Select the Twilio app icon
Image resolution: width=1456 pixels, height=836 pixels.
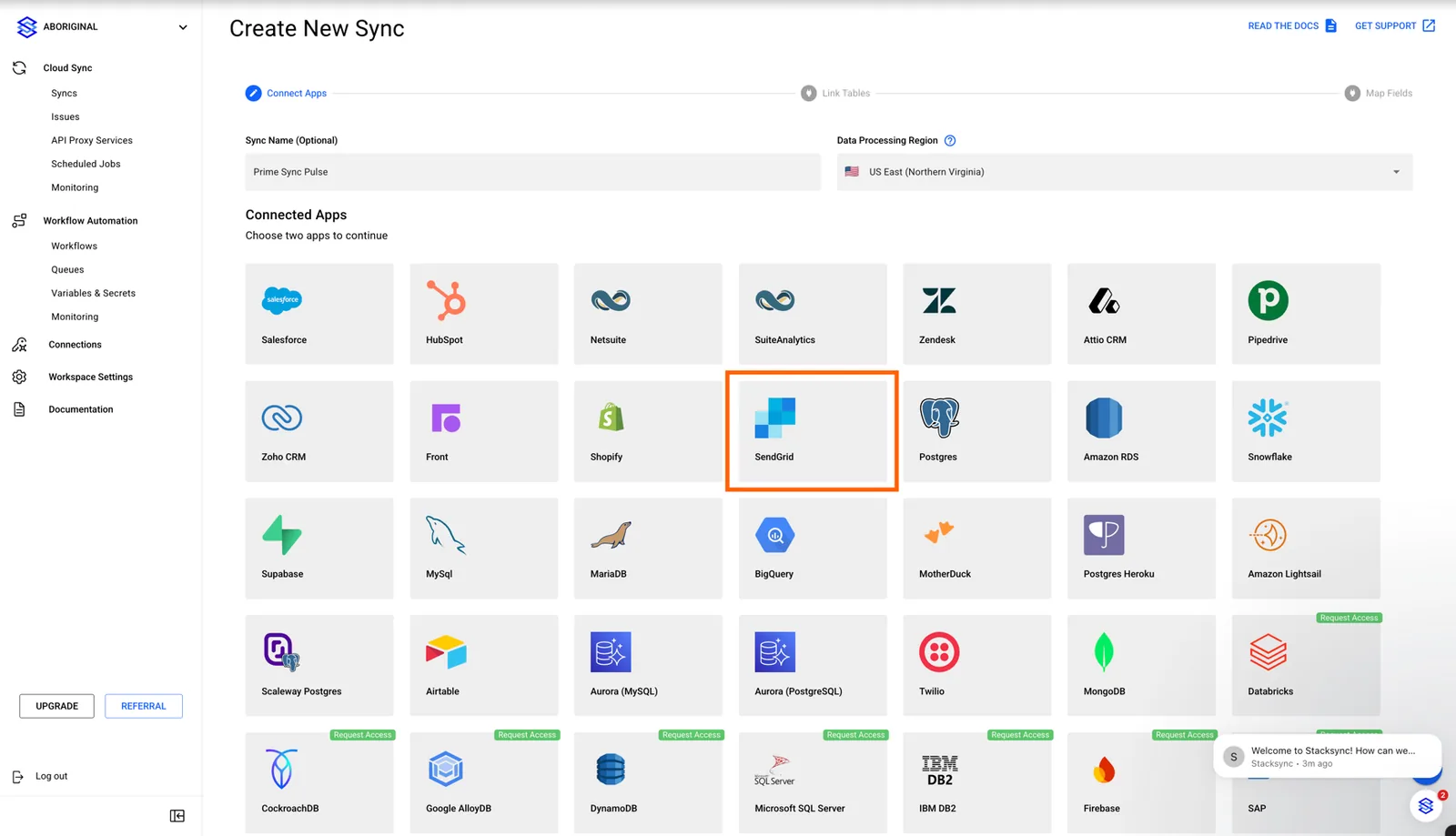[939, 652]
